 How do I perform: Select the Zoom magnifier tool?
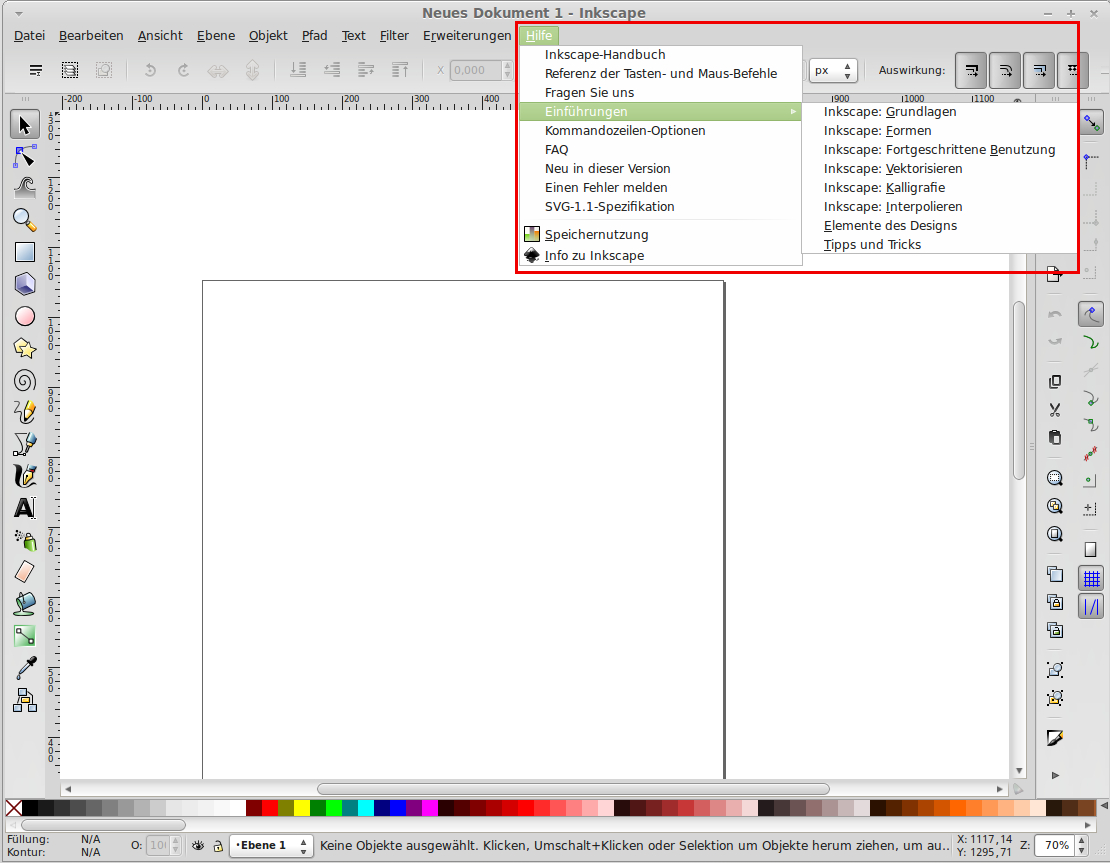pos(25,220)
